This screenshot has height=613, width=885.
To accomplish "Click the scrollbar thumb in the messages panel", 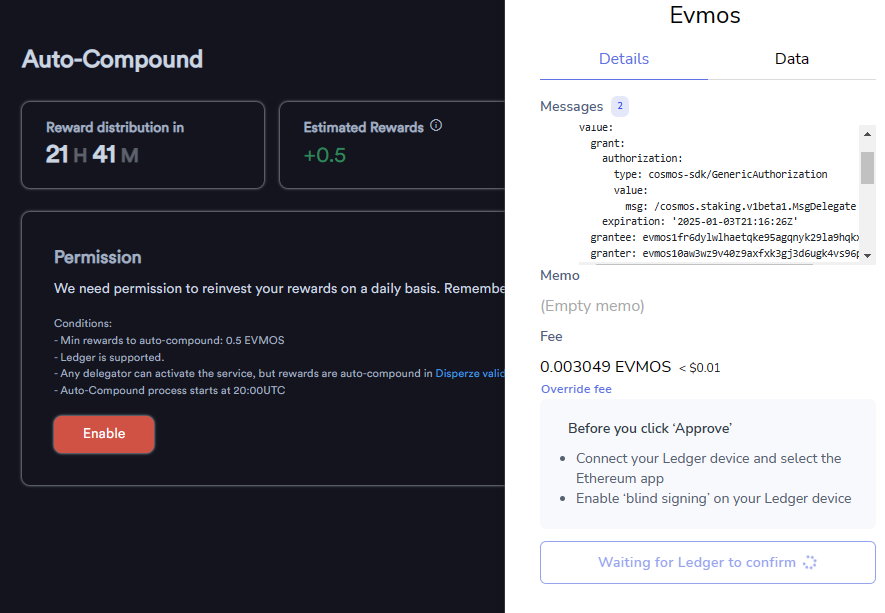I will pyautogui.click(x=866, y=170).
